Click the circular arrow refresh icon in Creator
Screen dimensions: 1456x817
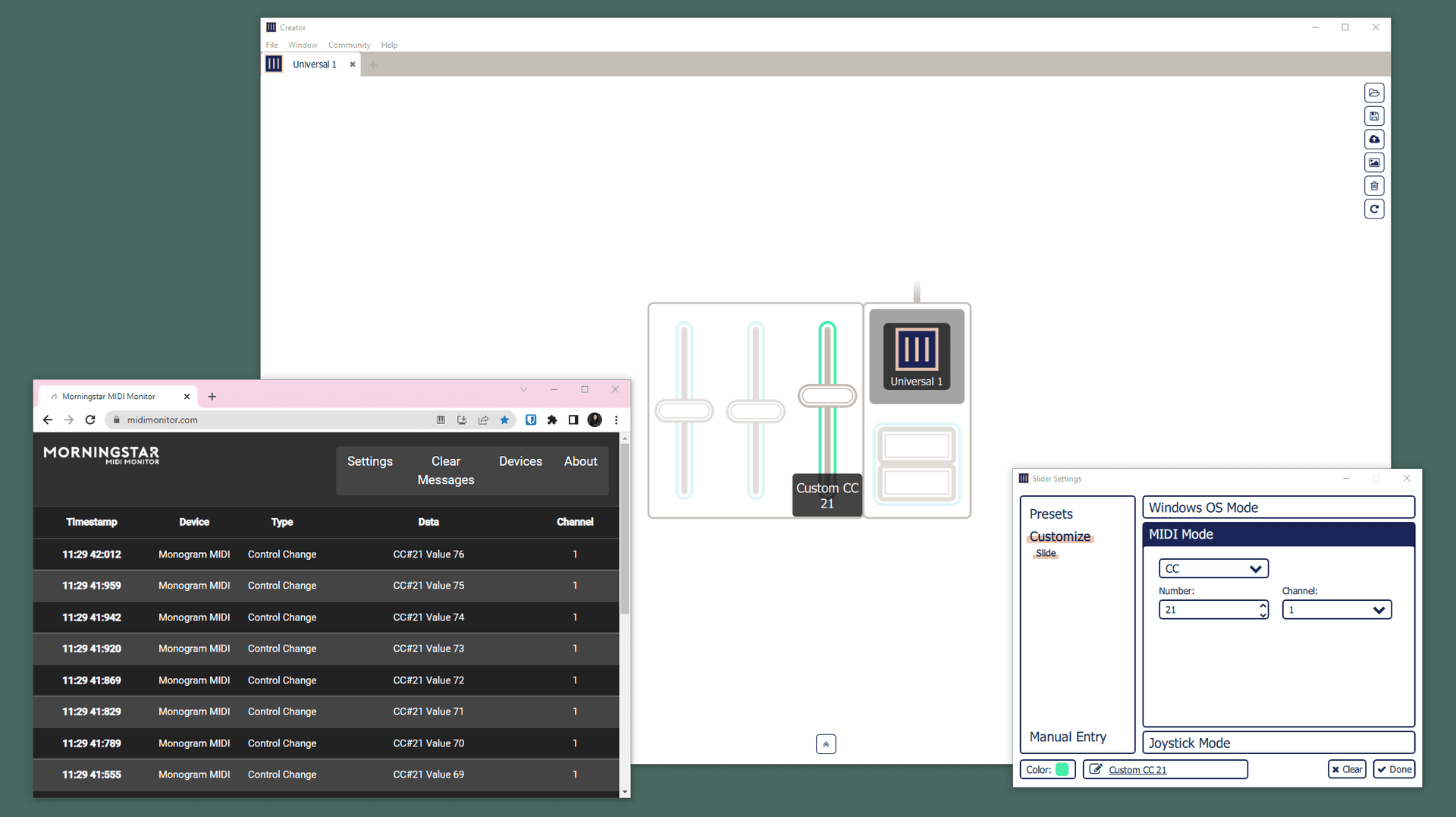1373,209
